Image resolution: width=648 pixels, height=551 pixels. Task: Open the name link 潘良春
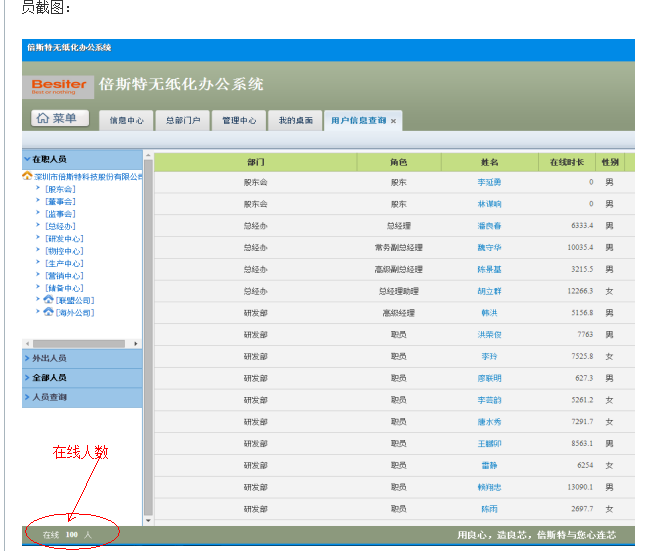(x=489, y=226)
